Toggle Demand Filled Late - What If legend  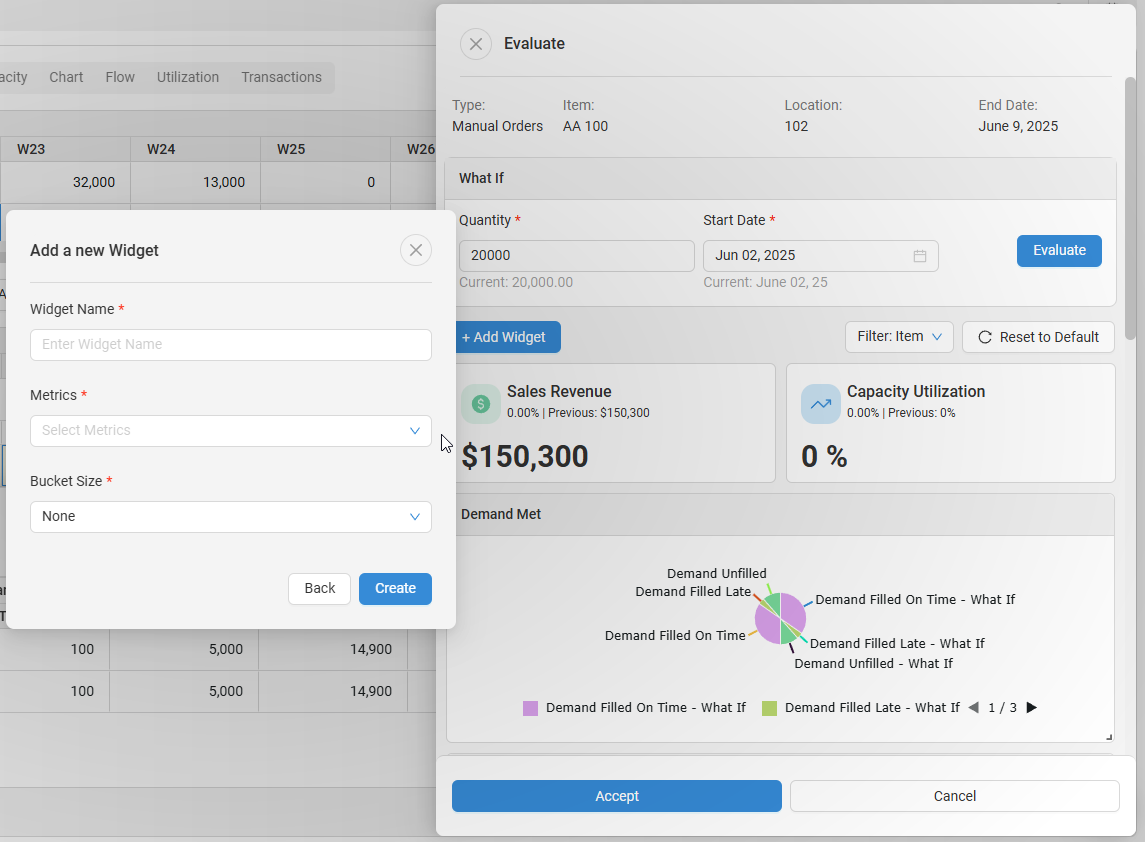coord(860,708)
